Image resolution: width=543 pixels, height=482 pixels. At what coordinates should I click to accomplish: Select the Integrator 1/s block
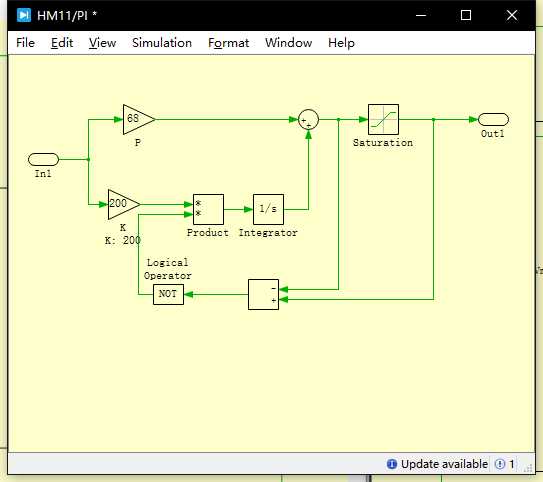268,209
